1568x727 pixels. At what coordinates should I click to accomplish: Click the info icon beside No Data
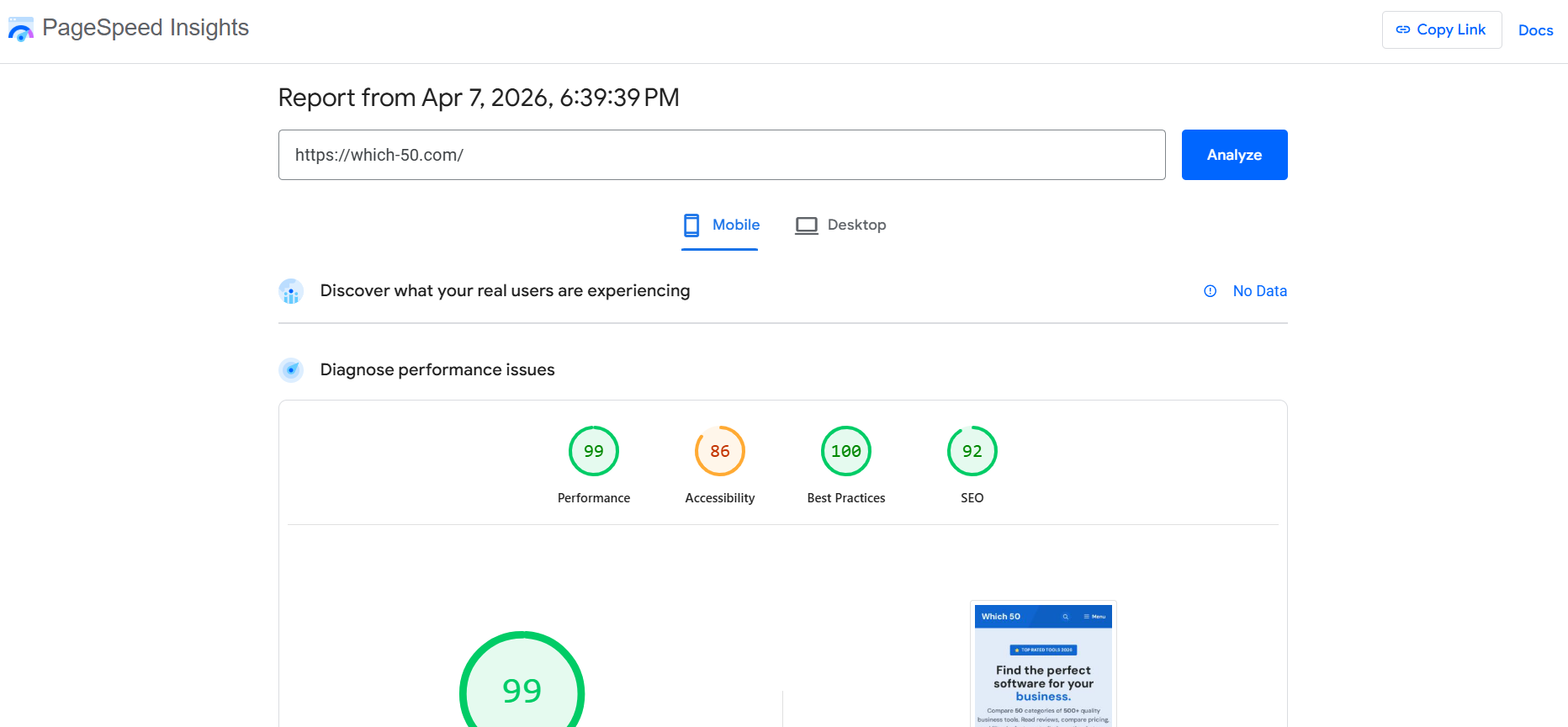pos(1210,291)
